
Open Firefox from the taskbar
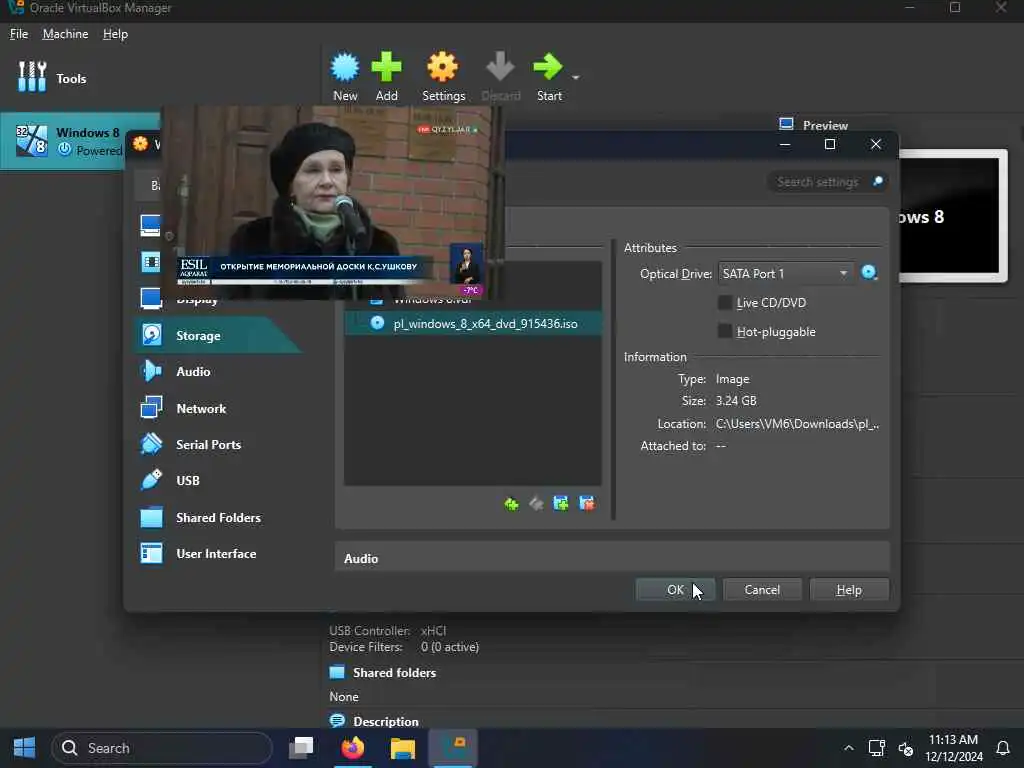[x=353, y=748]
